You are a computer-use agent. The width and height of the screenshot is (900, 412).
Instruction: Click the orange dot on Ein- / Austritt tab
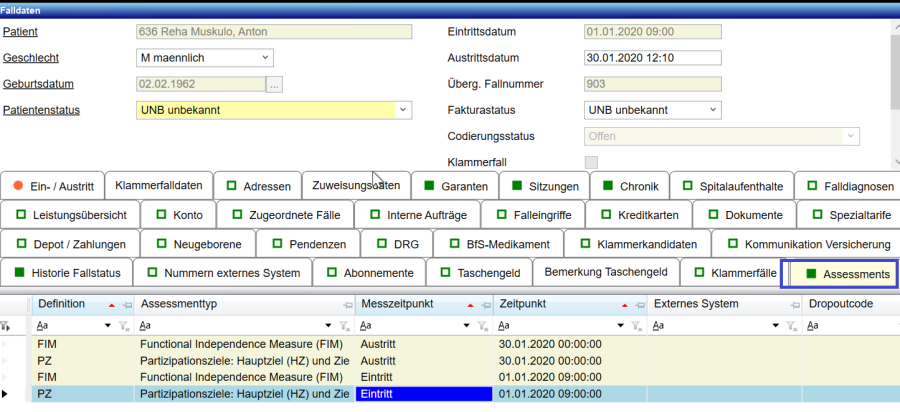coord(18,186)
